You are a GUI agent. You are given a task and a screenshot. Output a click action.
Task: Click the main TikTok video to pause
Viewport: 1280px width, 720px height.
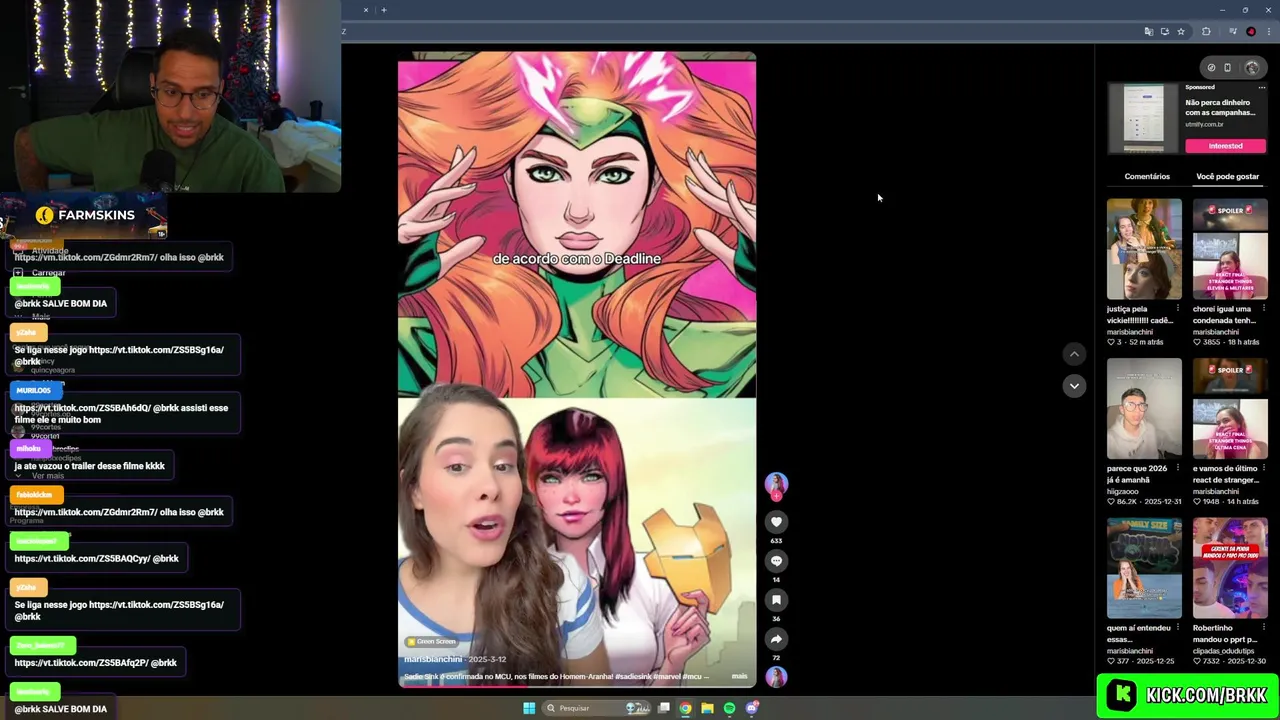pyautogui.click(x=577, y=369)
